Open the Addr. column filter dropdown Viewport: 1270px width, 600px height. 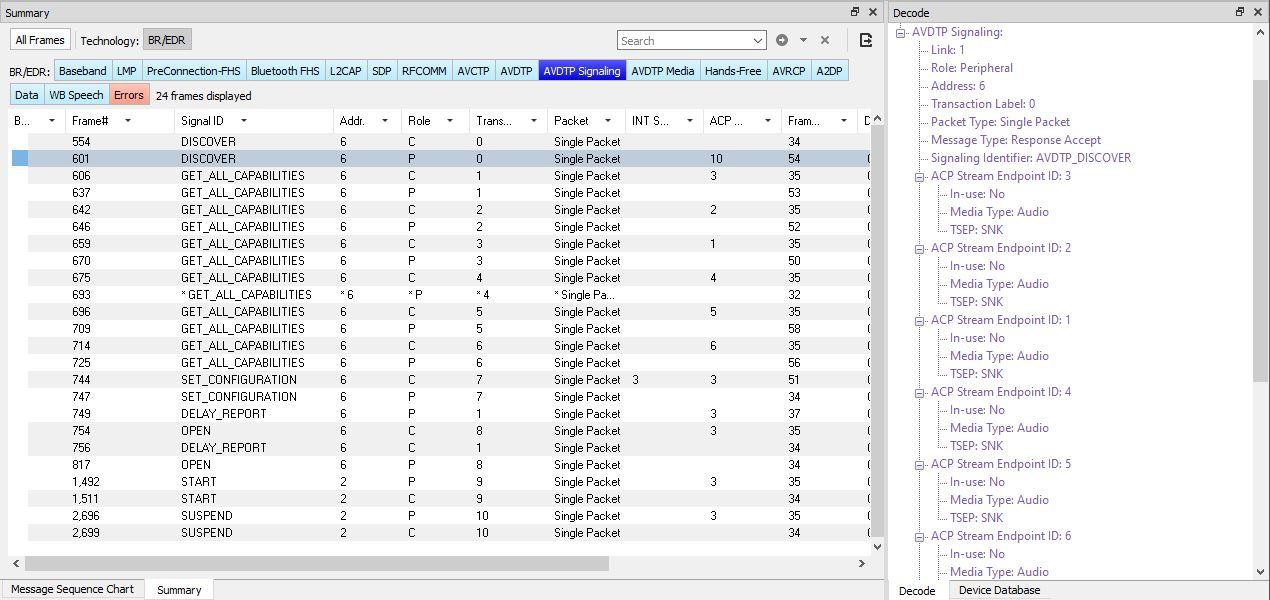(384, 121)
